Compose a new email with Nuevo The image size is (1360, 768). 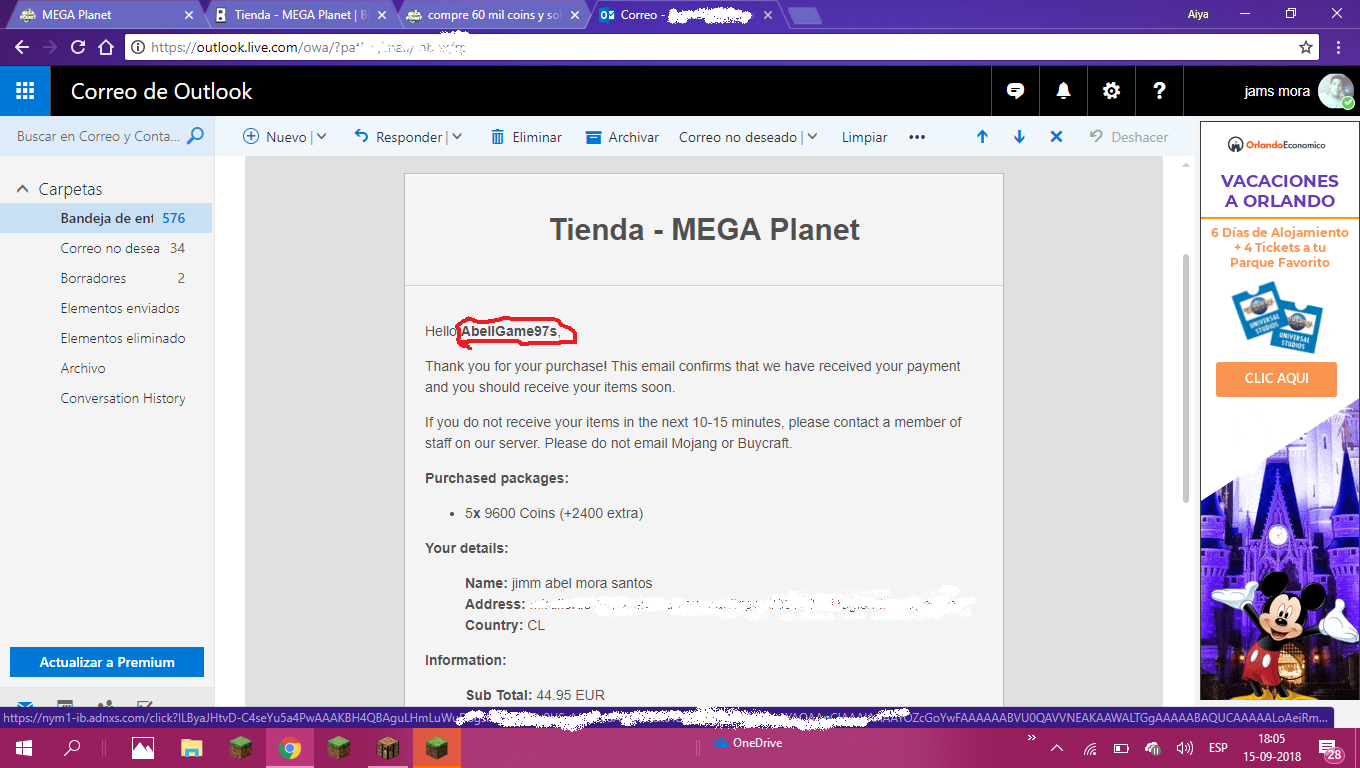tap(275, 137)
